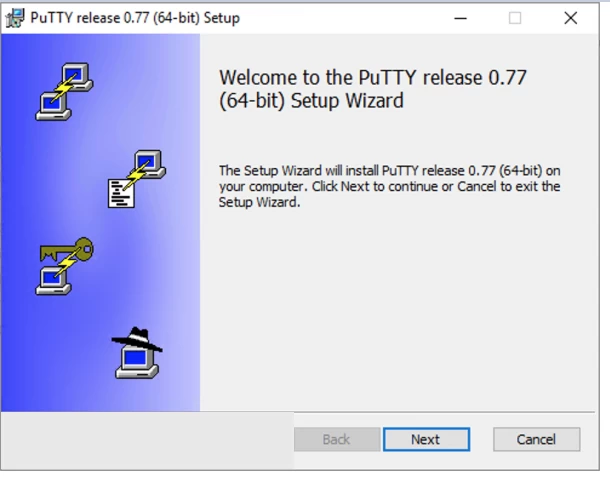Image resolution: width=610 pixels, height=481 pixels.
Task: Abort the setup with Cancel button
Action: click(536, 439)
